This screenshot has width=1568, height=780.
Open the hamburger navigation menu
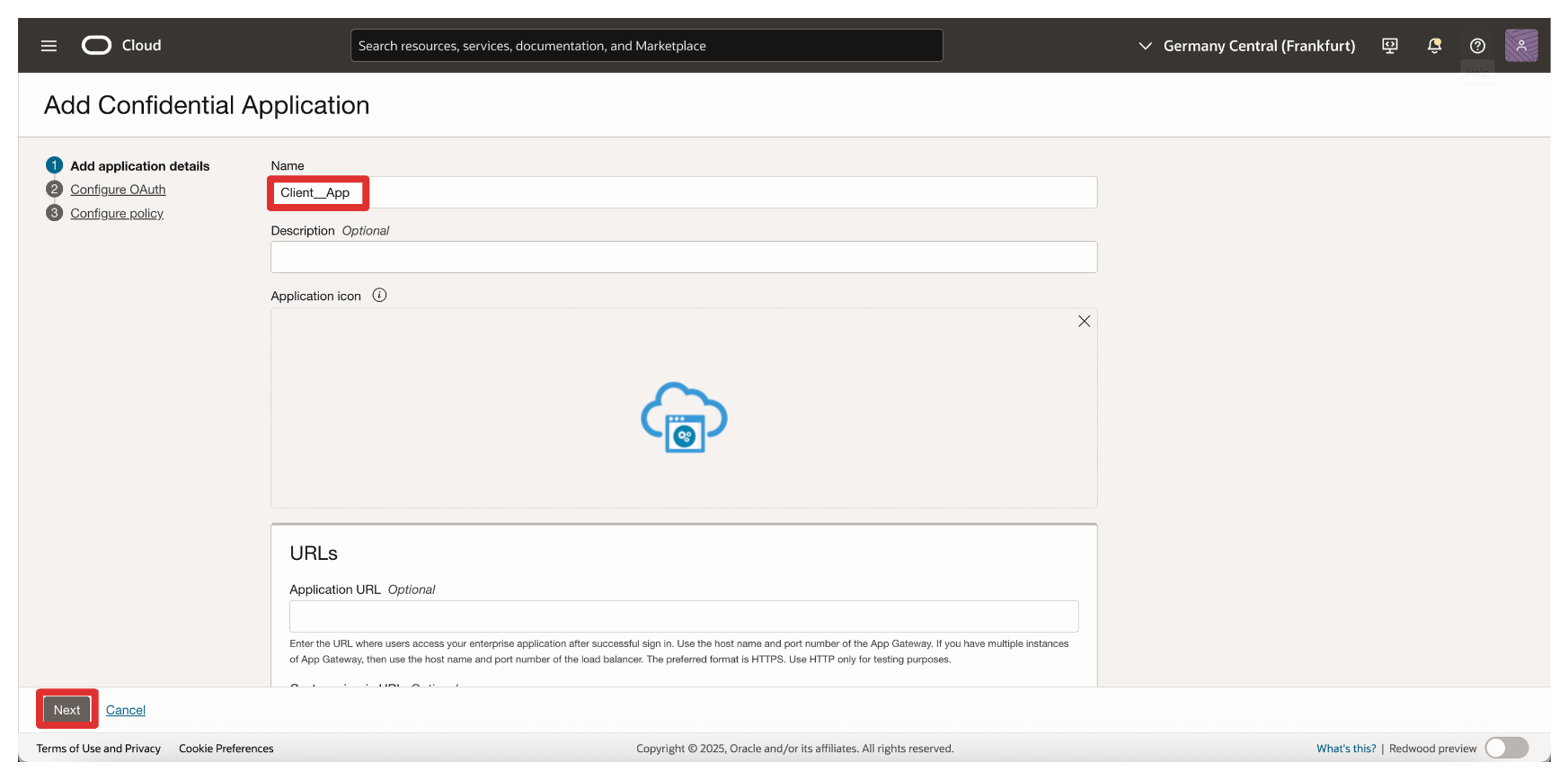point(49,46)
